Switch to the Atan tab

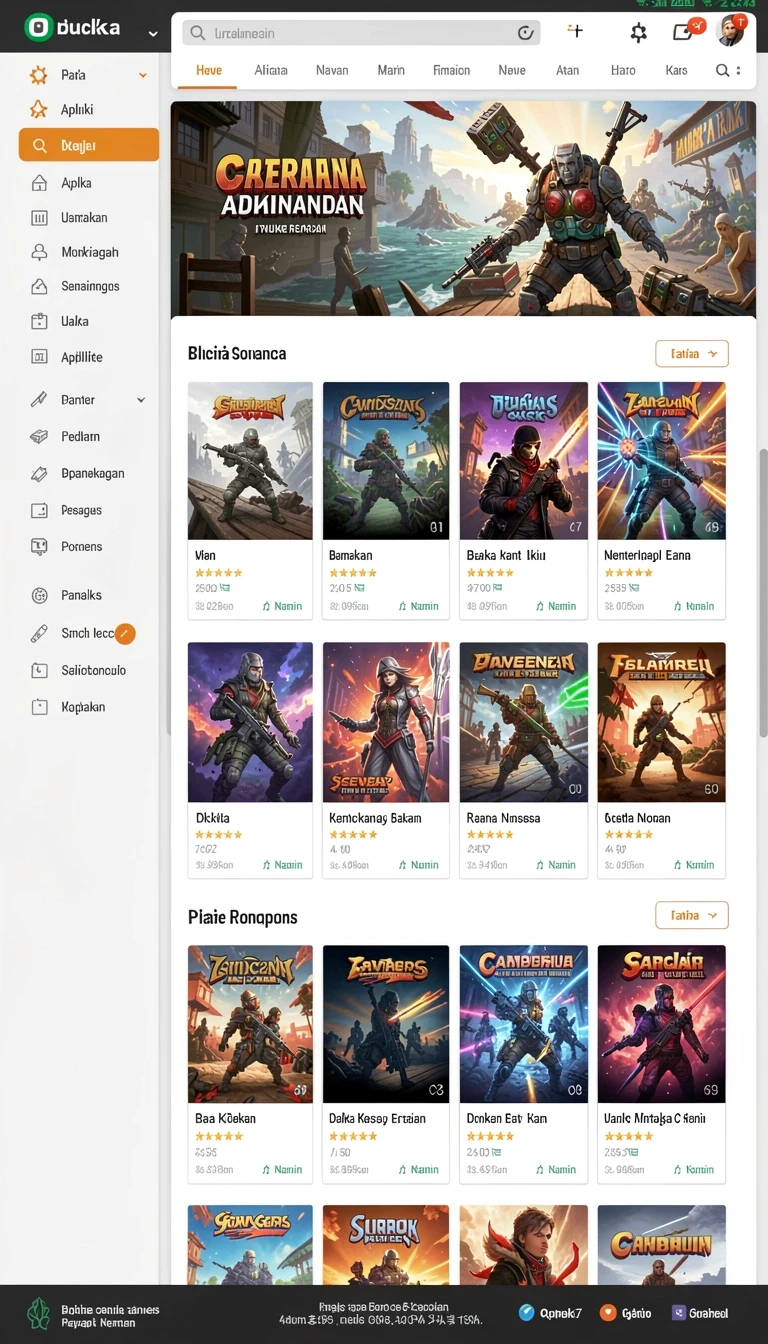coord(568,70)
